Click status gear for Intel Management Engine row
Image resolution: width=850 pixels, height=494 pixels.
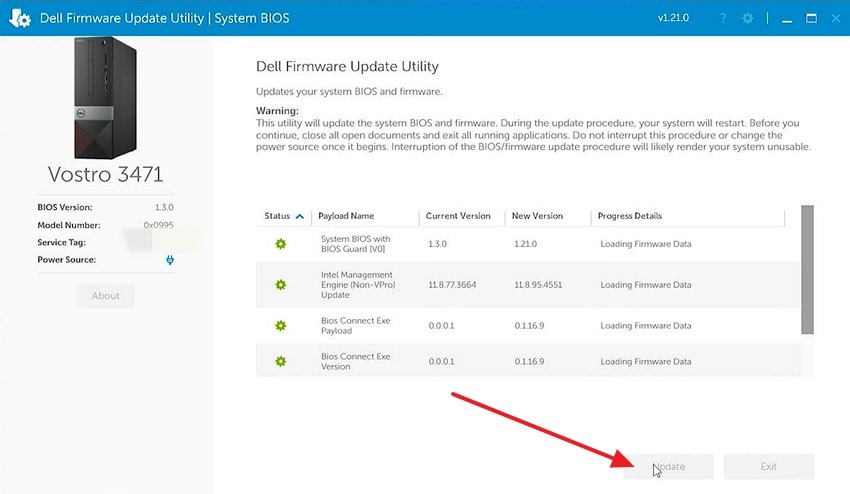(280, 285)
